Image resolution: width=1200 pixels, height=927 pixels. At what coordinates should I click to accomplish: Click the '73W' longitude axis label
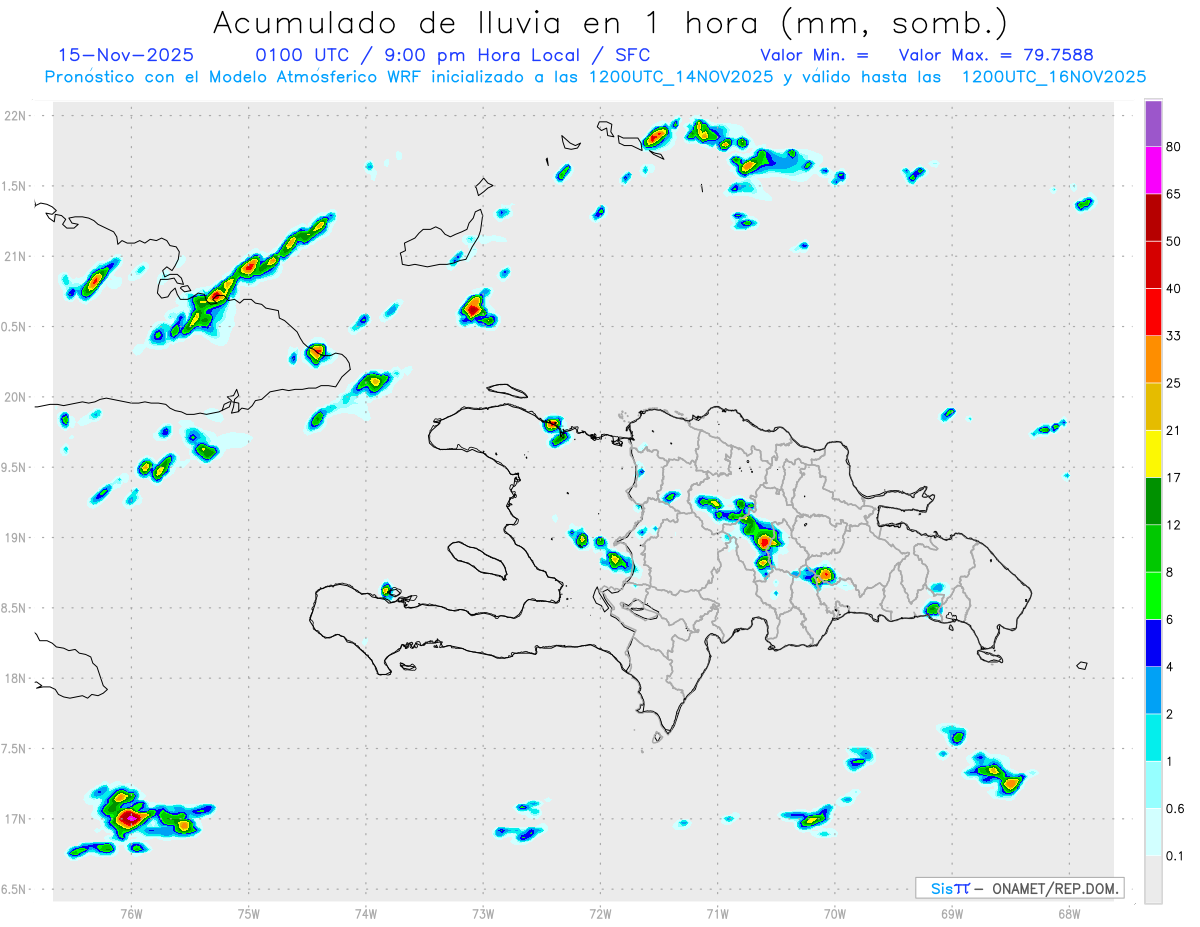tap(483, 913)
